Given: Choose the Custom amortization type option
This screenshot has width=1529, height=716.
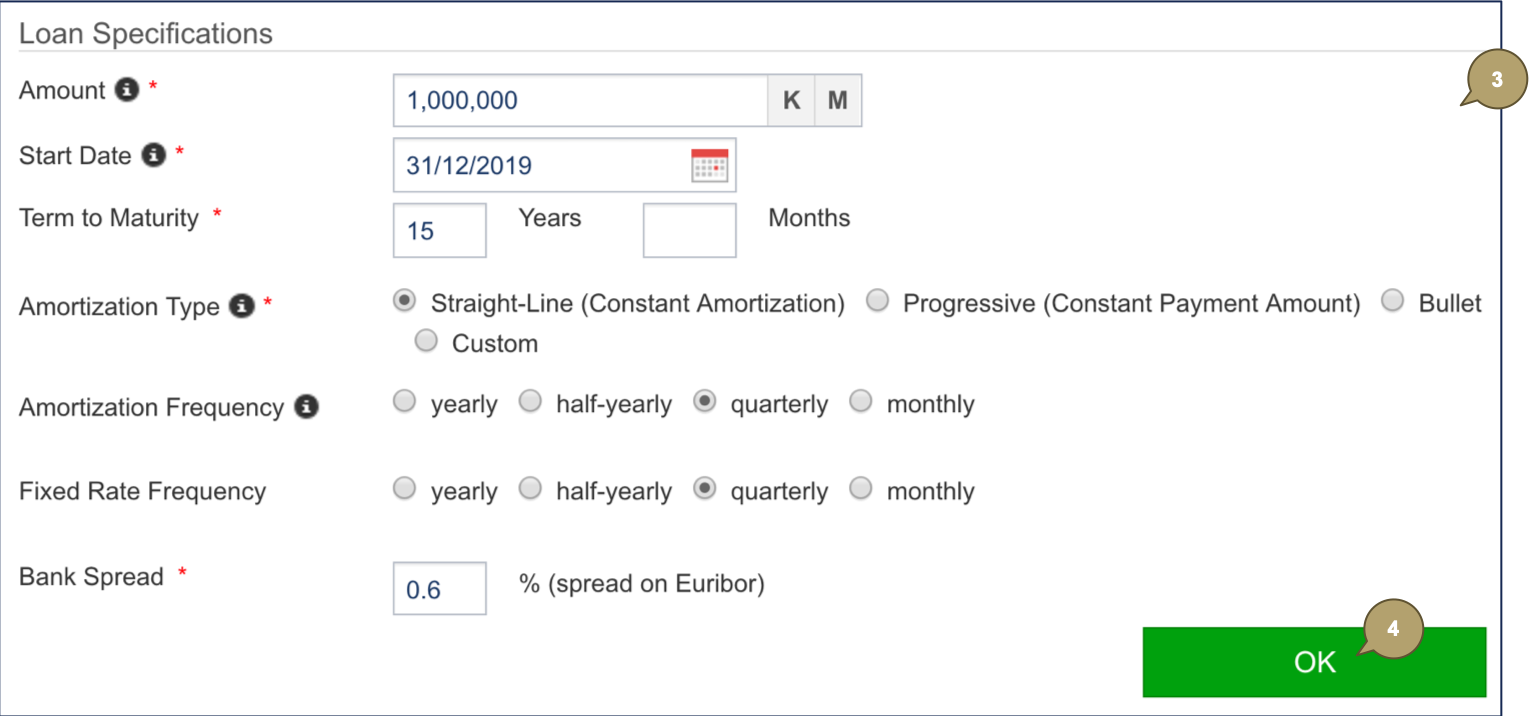Looking at the screenshot, I should (x=427, y=342).
